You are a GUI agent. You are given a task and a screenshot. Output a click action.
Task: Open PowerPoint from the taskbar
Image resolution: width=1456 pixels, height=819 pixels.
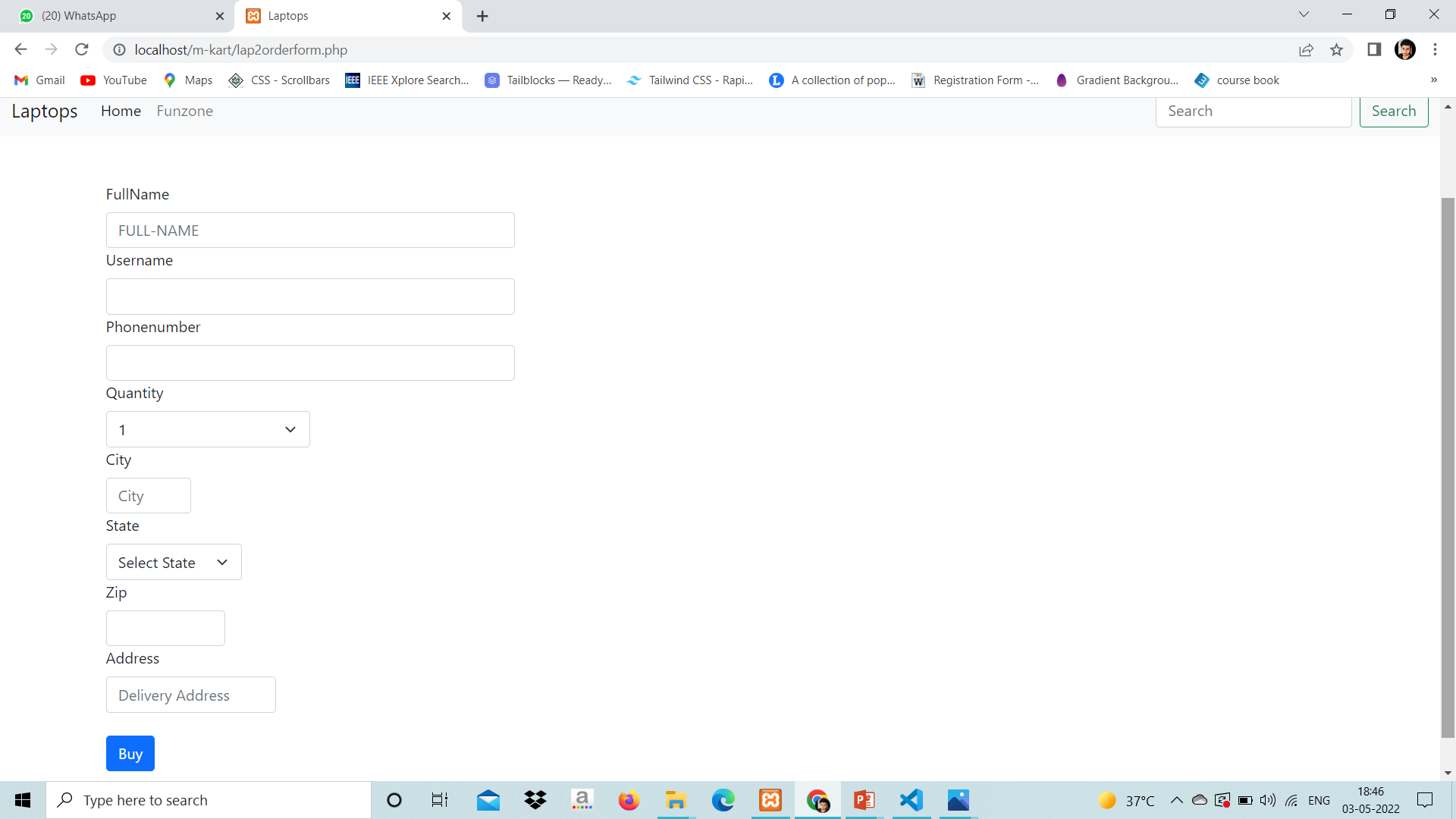(x=864, y=800)
